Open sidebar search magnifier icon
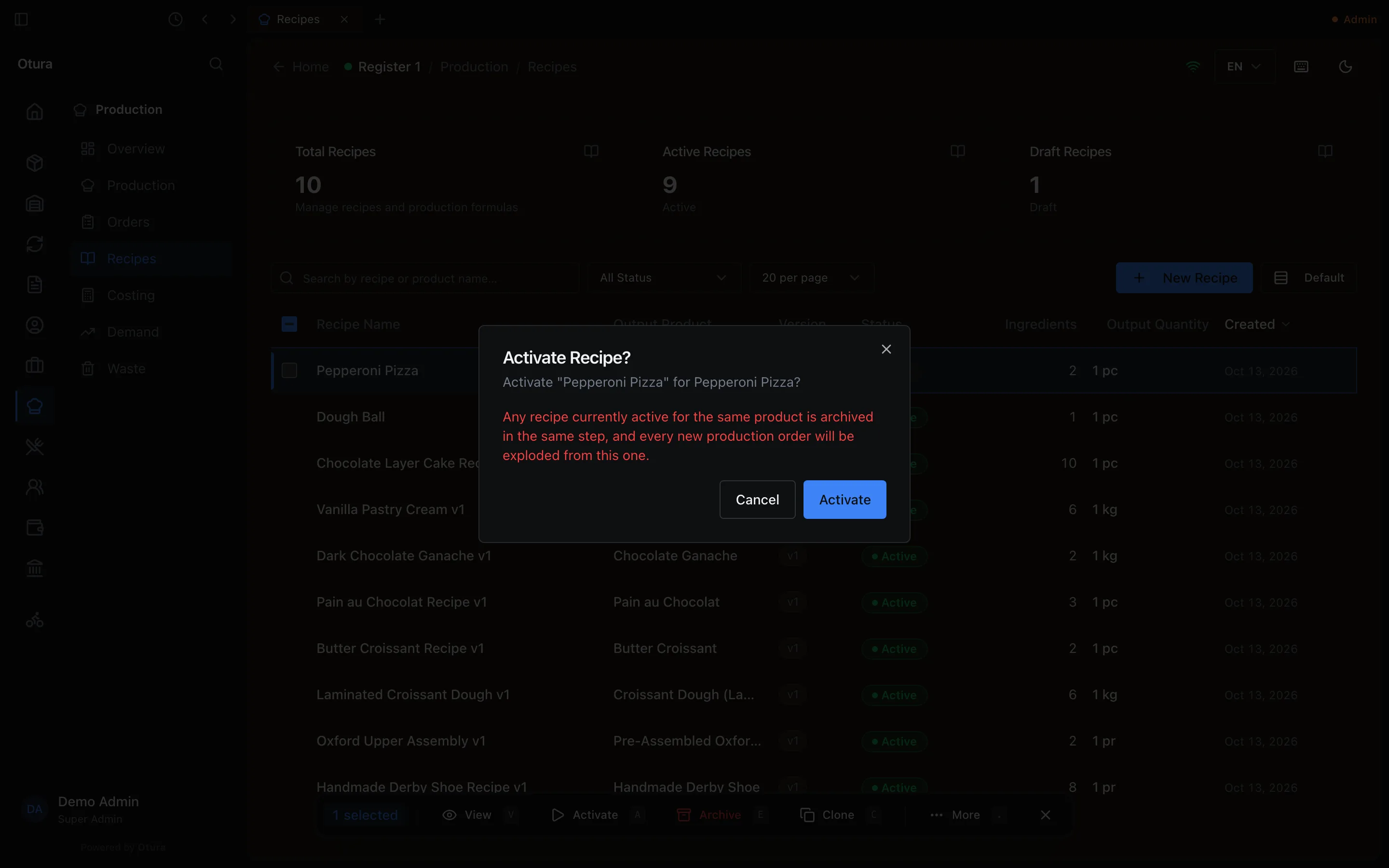Viewport: 1389px width, 868px height. (216, 64)
